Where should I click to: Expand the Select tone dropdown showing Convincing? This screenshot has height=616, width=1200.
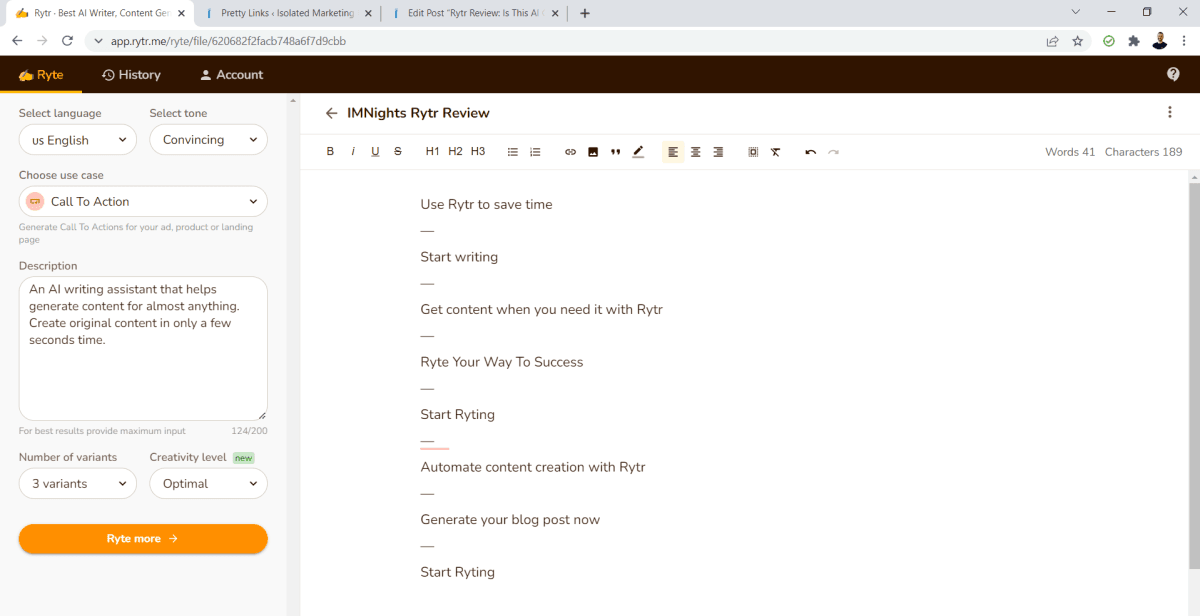point(208,140)
